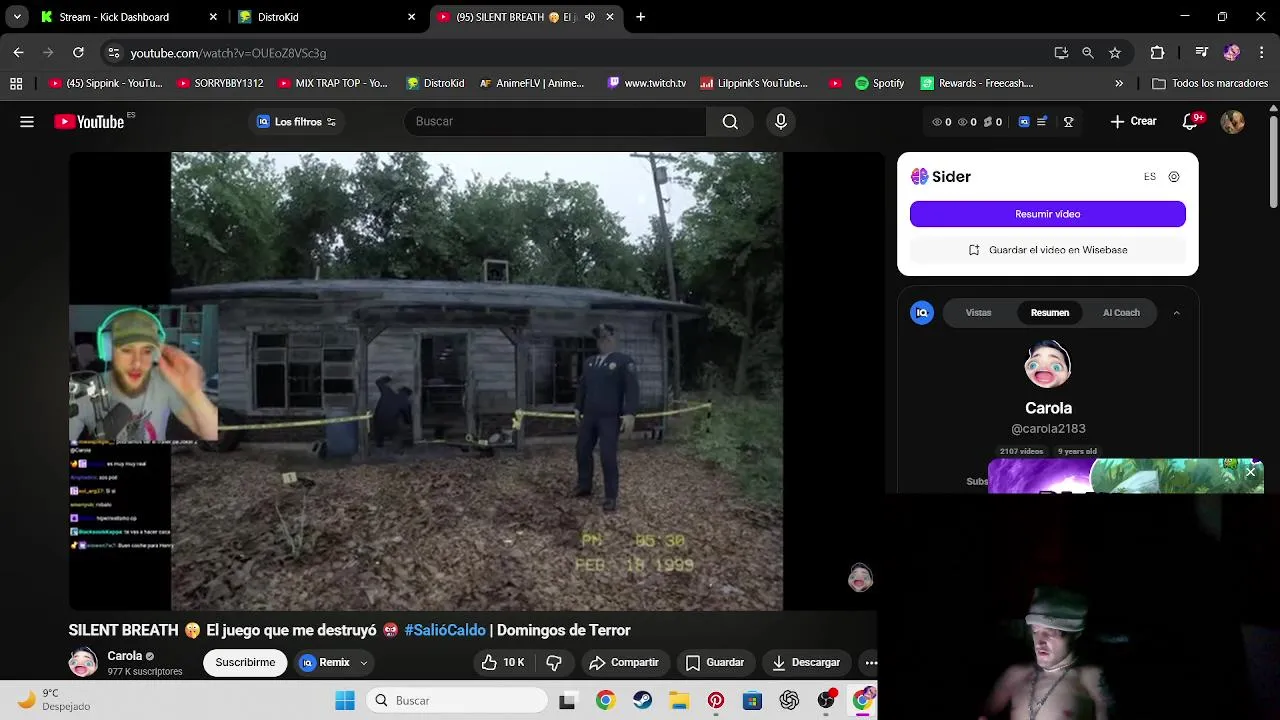
Task: Open Steam from the taskbar
Action: [642, 701]
